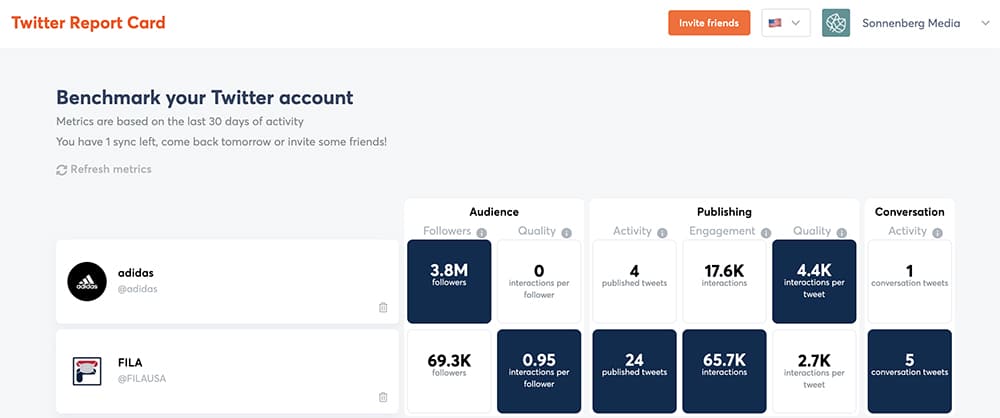The image size is (1000, 418).
Task: Click the Twitter Report Card title
Action: pyautogui.click(x=88, y=23)
